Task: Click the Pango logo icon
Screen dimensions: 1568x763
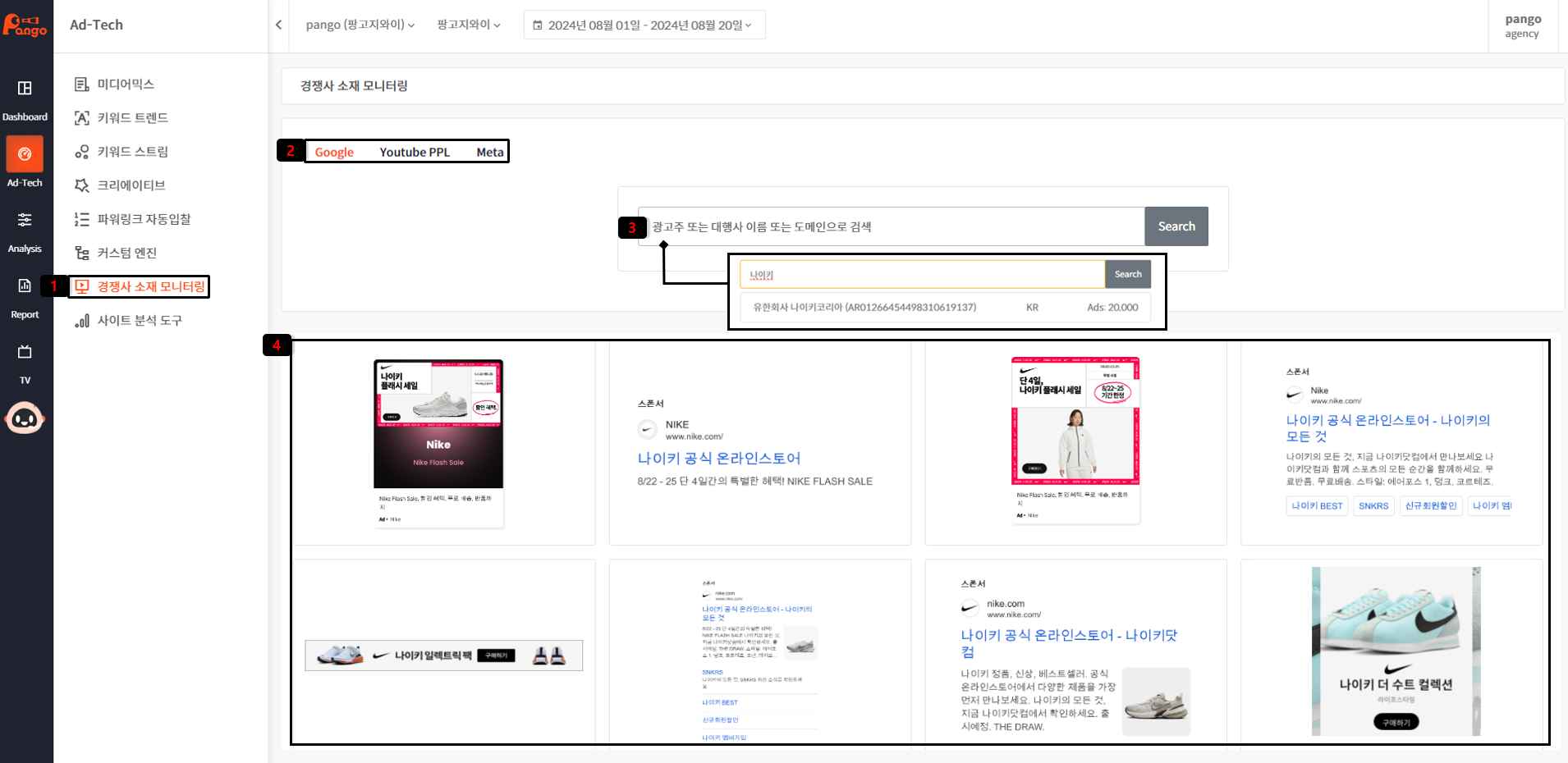Action: coord(25,25)
